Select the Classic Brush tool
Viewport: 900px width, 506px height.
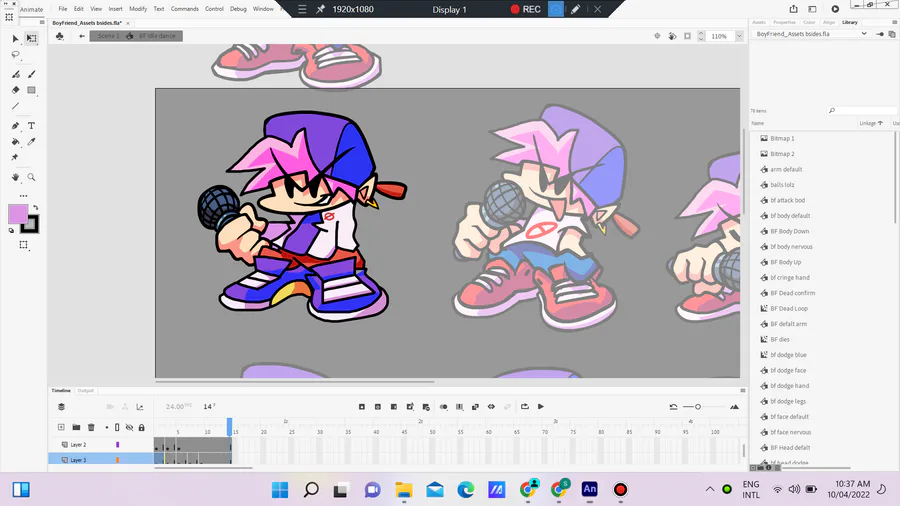(32, 74)
